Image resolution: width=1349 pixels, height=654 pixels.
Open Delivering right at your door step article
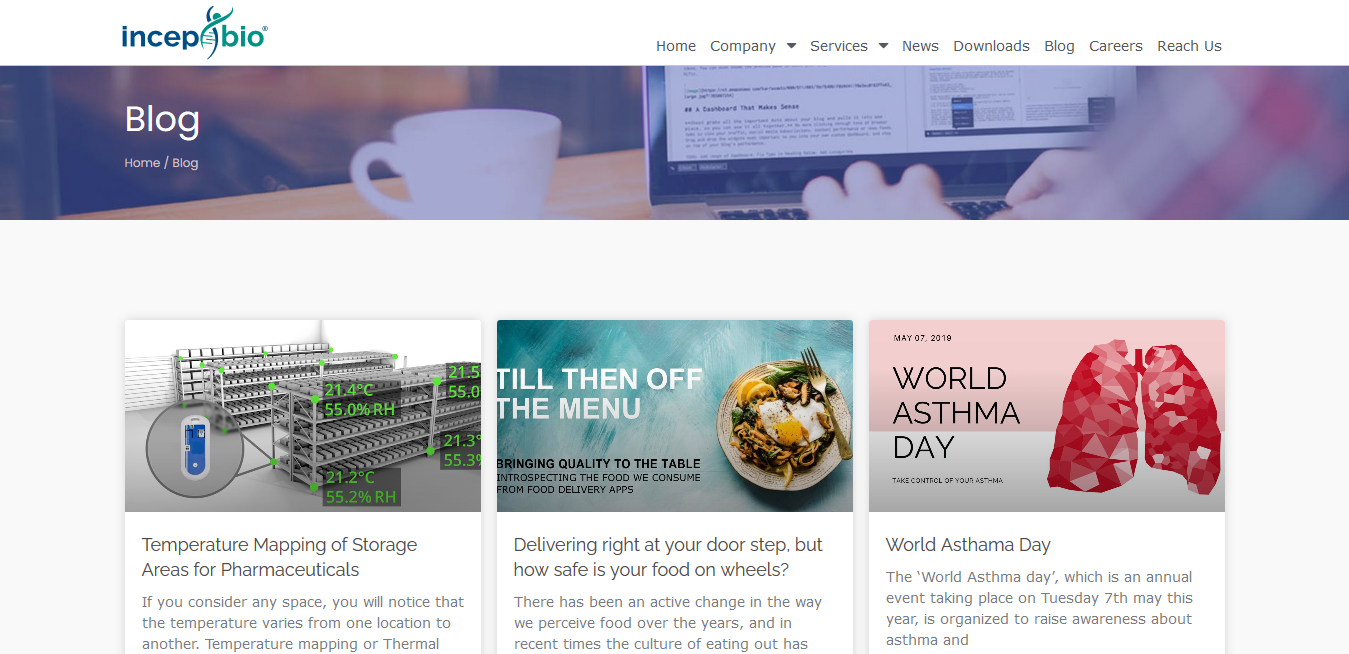pyautogui.click(x=668, y=557)
